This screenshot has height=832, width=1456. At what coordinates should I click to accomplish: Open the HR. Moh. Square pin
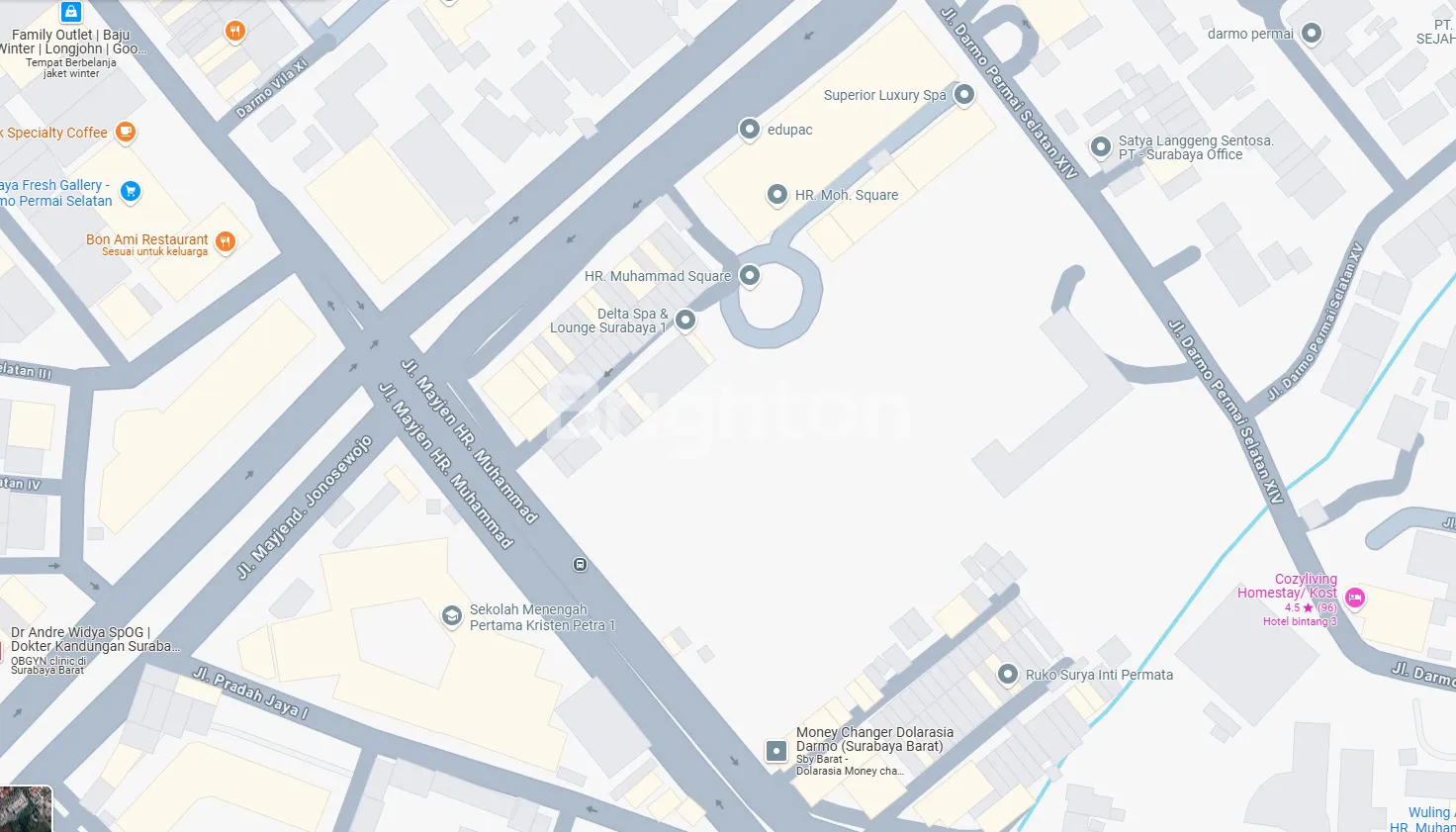click(x=777, y=195)
